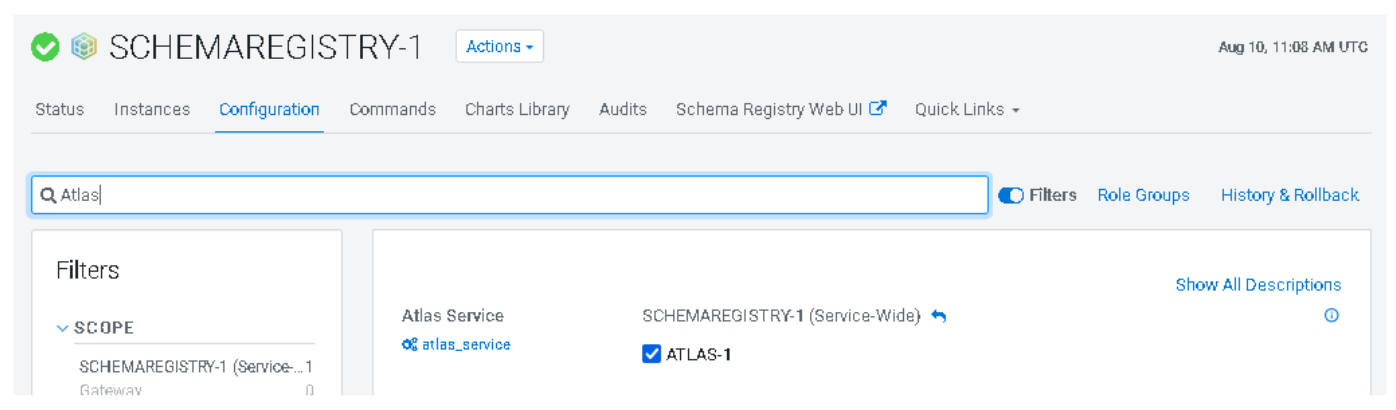This screenshot has width=1396, height=410.
Task: Open the Actions dropdown
Action: click(499, 47)
